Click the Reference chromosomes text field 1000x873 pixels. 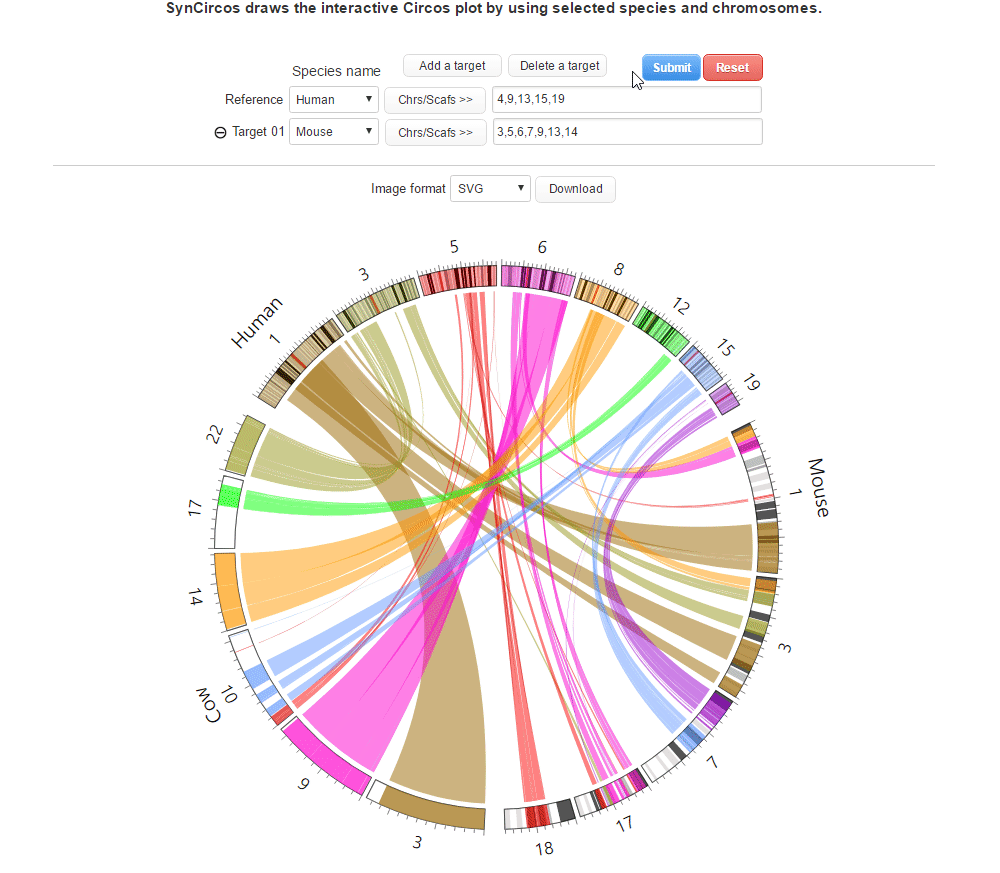click(627, 100)
